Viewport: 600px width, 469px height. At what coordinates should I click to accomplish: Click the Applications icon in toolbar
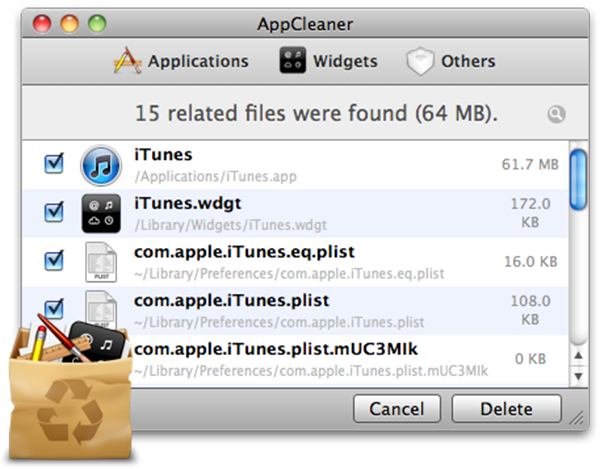click(127, 60)
